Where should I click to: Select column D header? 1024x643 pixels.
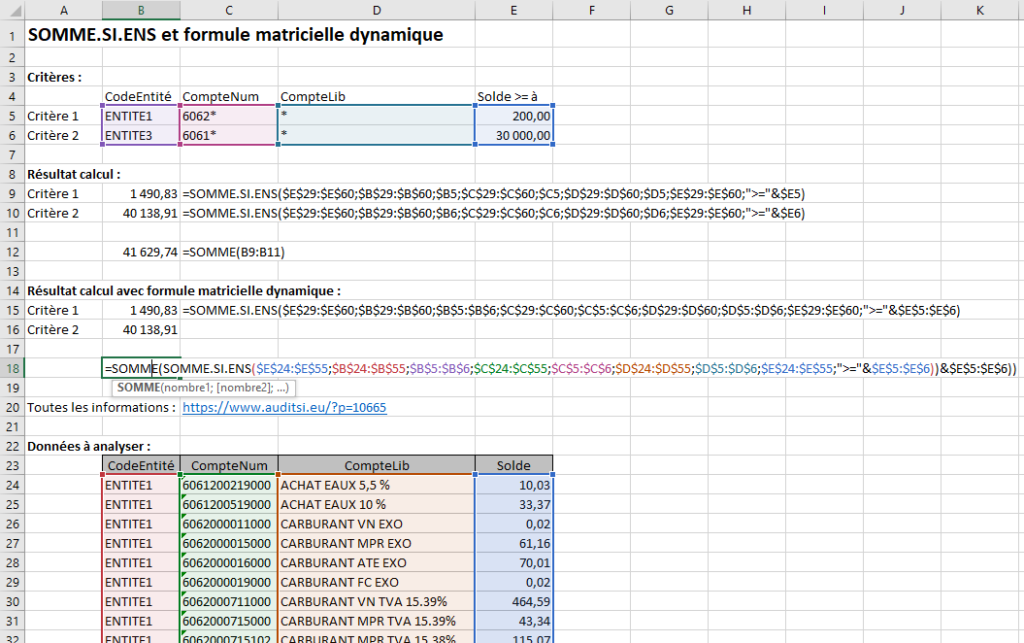(x=376, y=9)
